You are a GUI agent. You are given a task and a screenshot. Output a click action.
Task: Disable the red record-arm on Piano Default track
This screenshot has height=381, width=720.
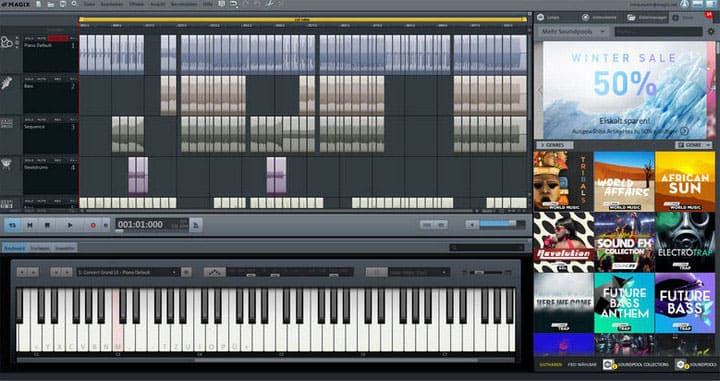click(58, 39)
